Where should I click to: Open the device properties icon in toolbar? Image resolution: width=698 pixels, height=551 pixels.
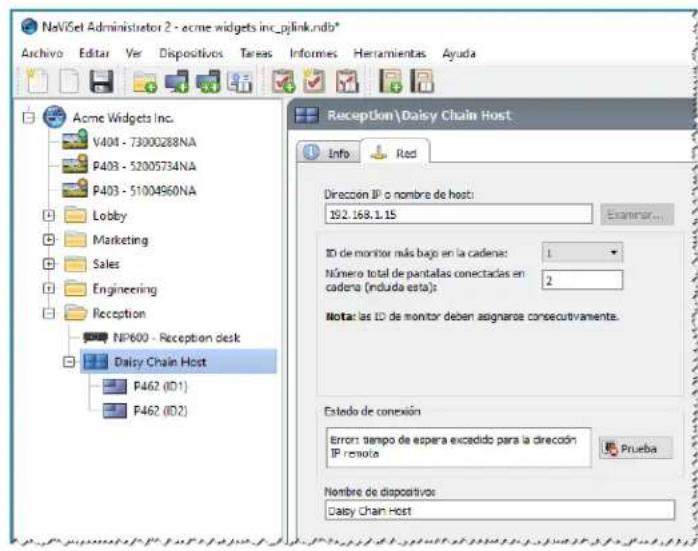[239, 82]
